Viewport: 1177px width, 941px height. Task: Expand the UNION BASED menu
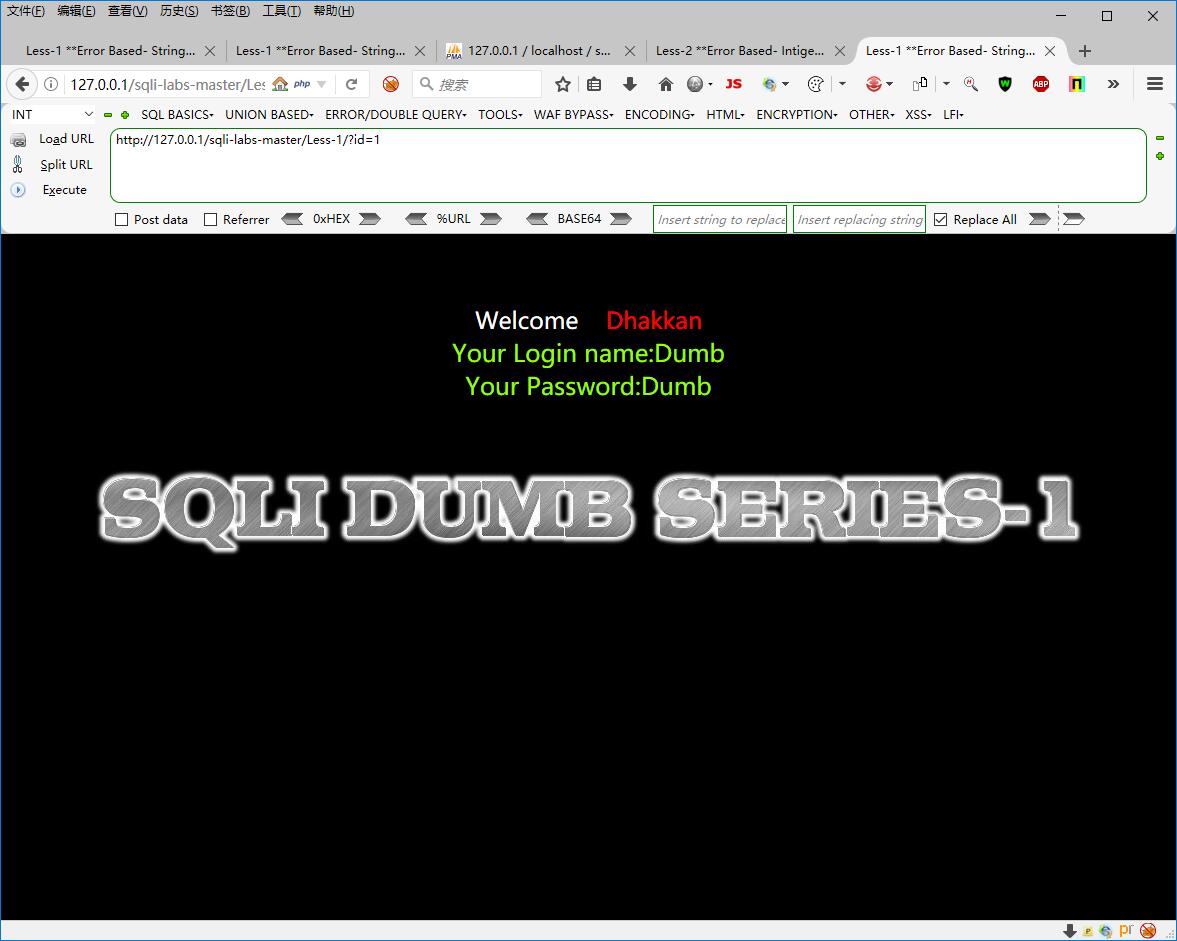(269, 115)
